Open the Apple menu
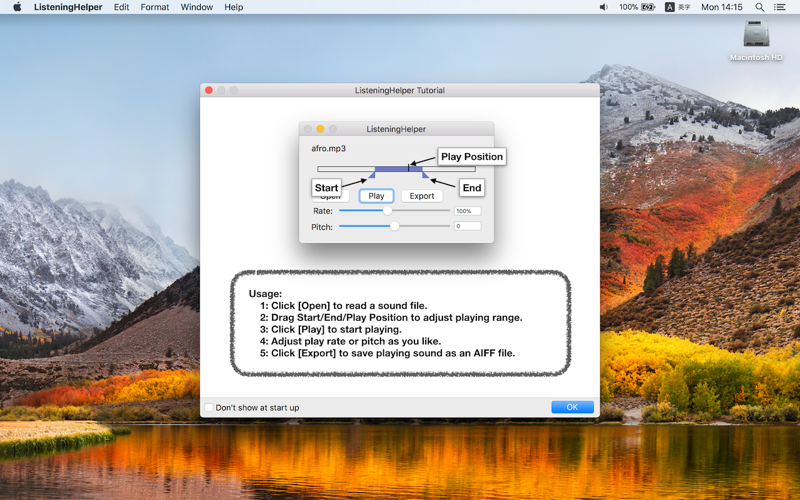800x500 pixels. [17, 7]
